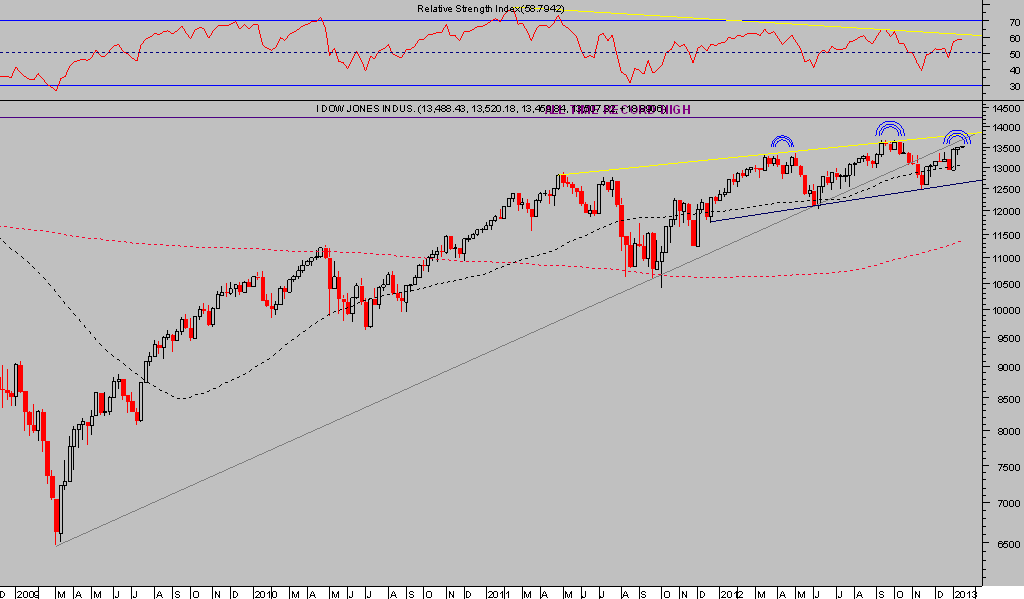Select the first triple-arc marker near April 2012
The height and width of the screenshot is (599, 1024).
pos(782,143)
